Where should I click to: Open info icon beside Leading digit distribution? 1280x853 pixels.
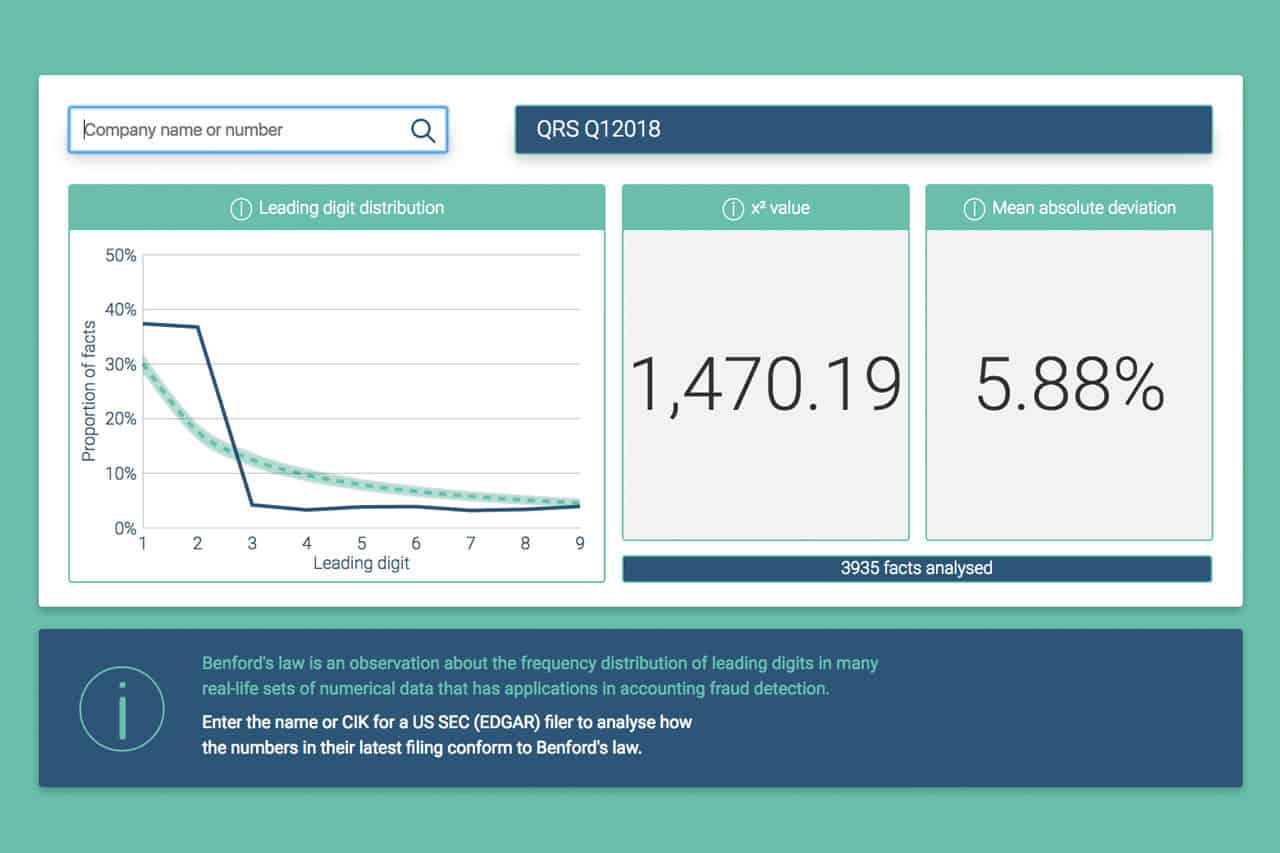pyautogui.click(x=240, y=209)
